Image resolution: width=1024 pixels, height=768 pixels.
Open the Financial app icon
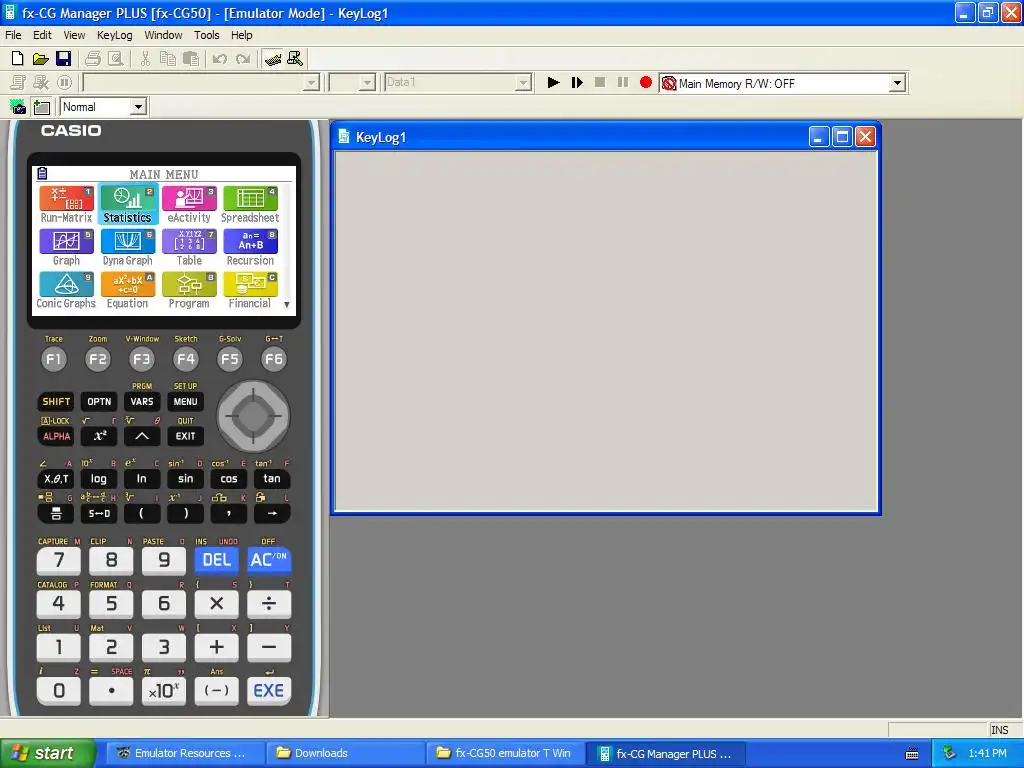pyautogui.click(x=250, y=291)
